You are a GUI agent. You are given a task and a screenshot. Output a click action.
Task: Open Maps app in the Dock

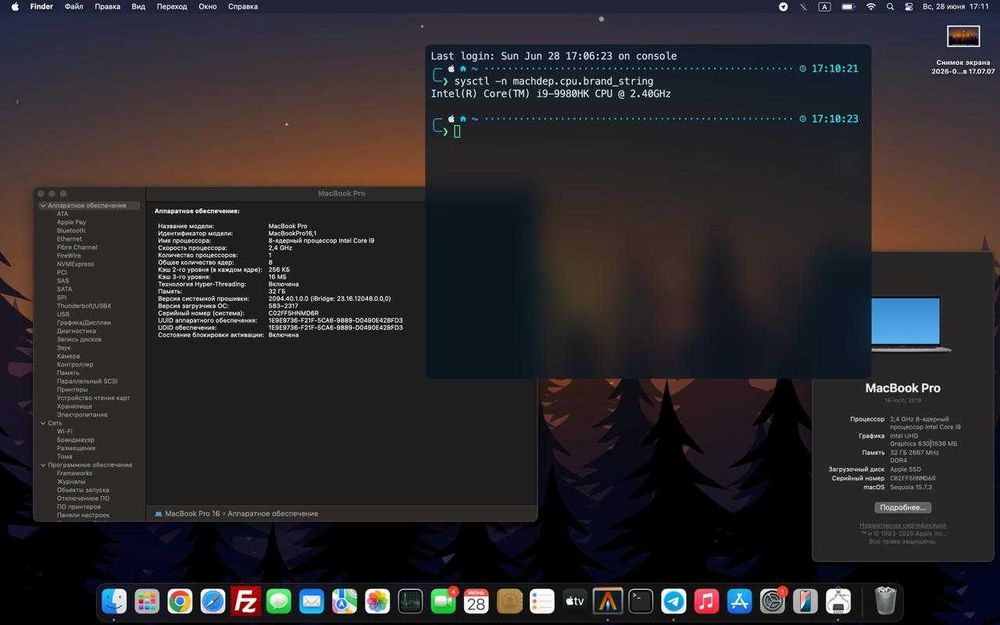[344, 601]
